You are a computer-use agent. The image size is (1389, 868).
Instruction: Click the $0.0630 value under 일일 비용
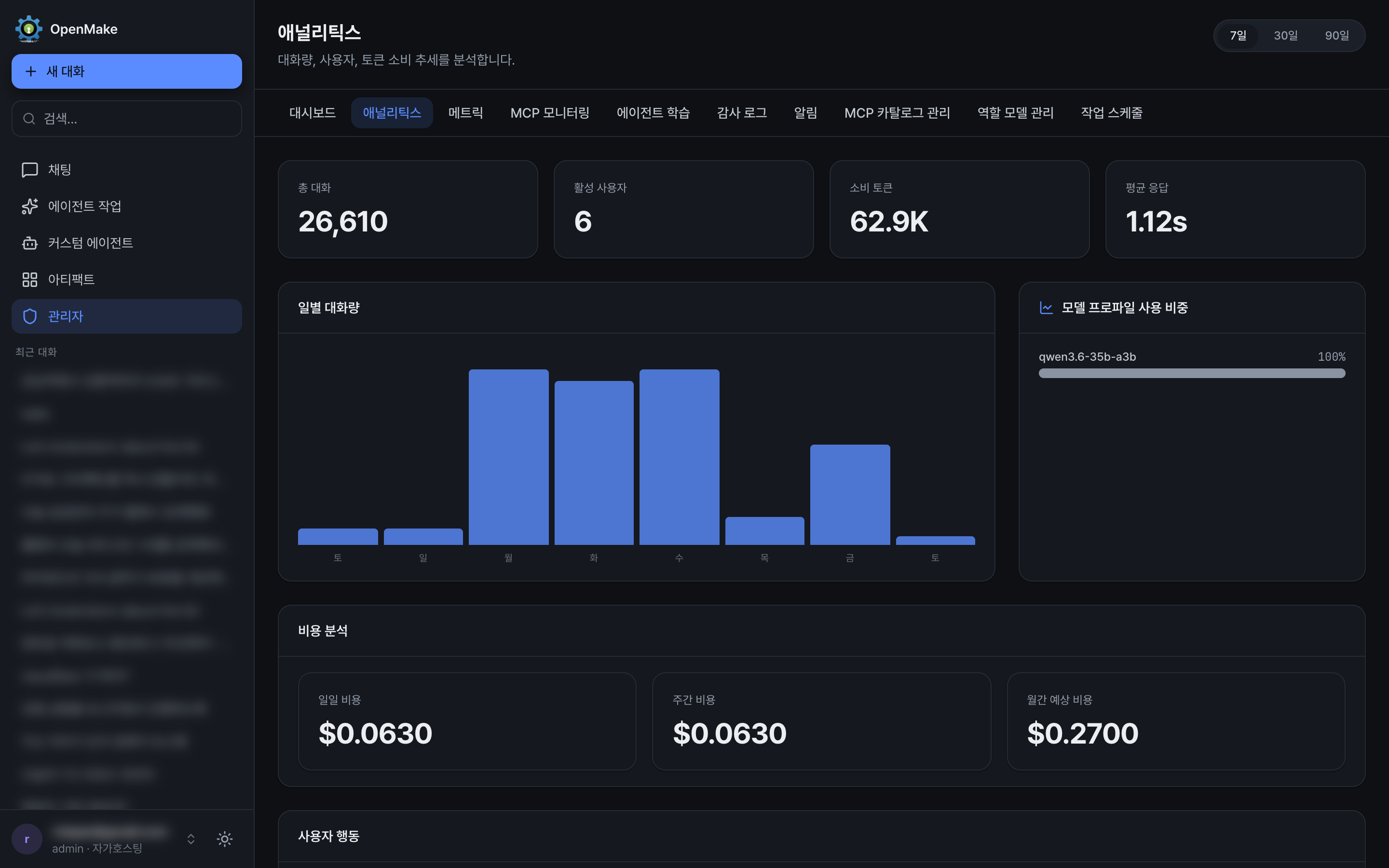pos(375,733)
